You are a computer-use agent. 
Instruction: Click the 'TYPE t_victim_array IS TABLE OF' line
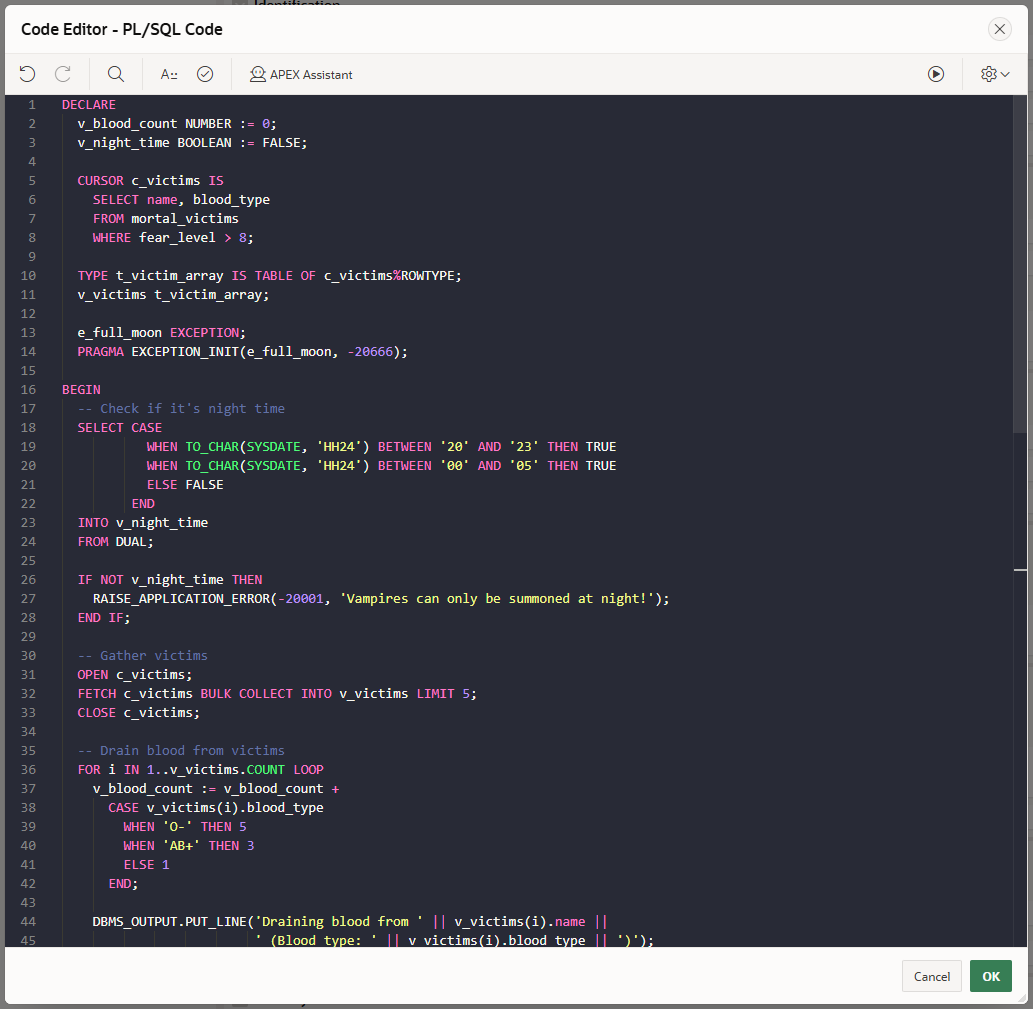pyautogui.click(x=269, y=276)
